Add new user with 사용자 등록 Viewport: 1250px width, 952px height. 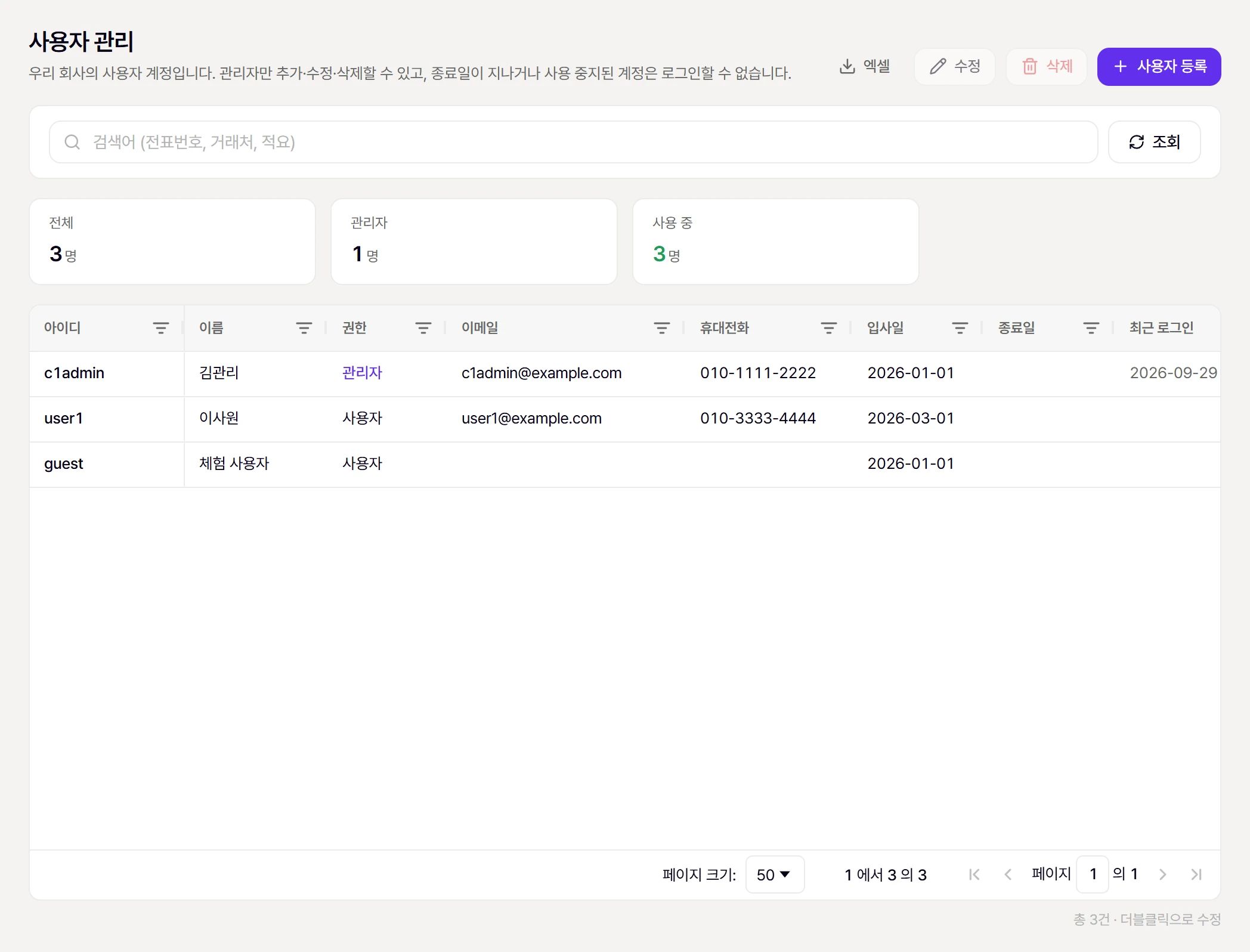[1159, 66]
